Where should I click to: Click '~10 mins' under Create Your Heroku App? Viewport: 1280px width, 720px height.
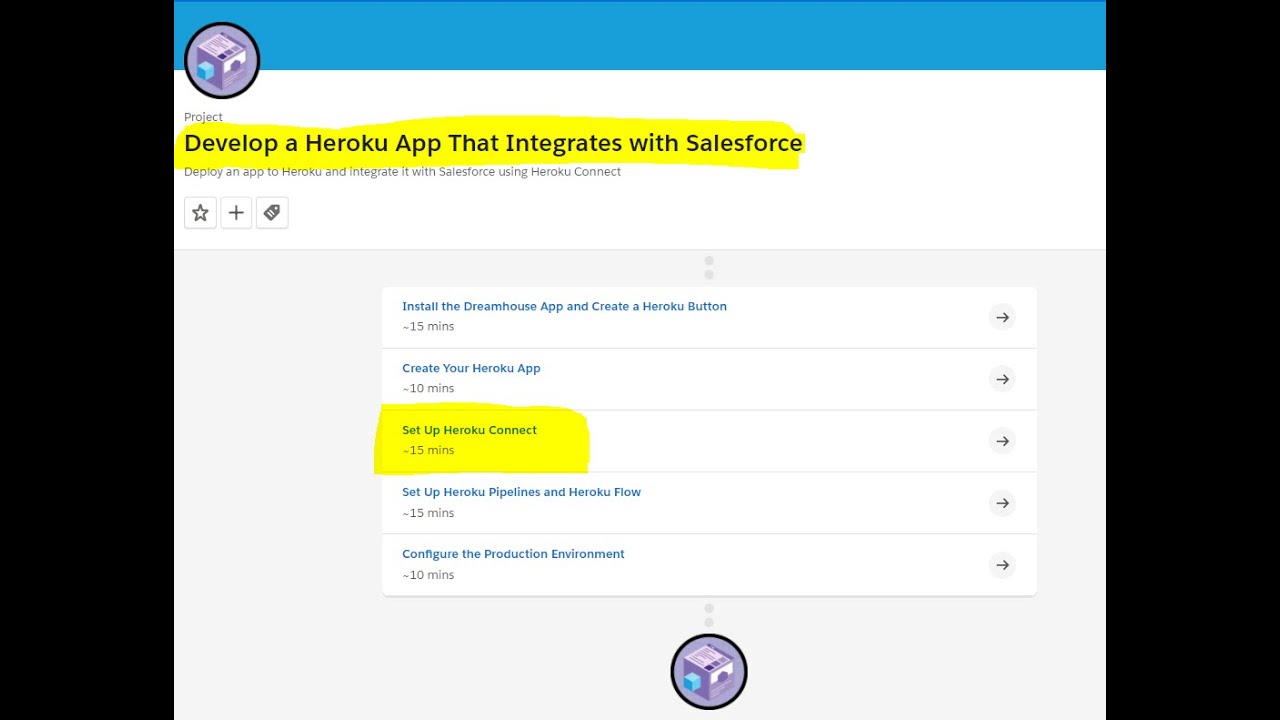point(428,389)
